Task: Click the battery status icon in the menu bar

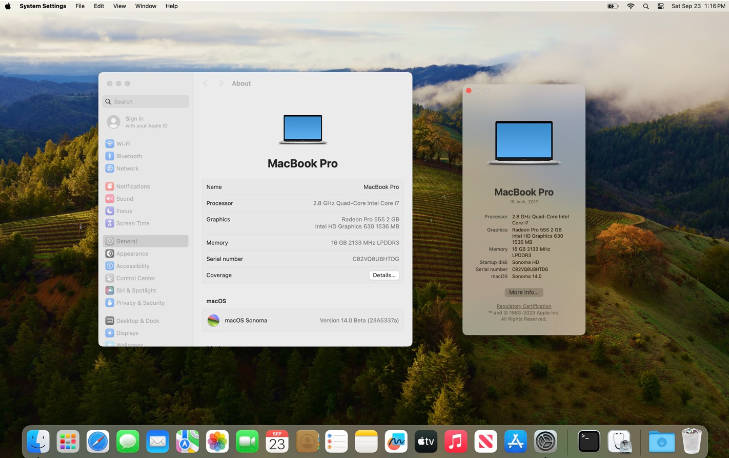Action: [613, 6]
